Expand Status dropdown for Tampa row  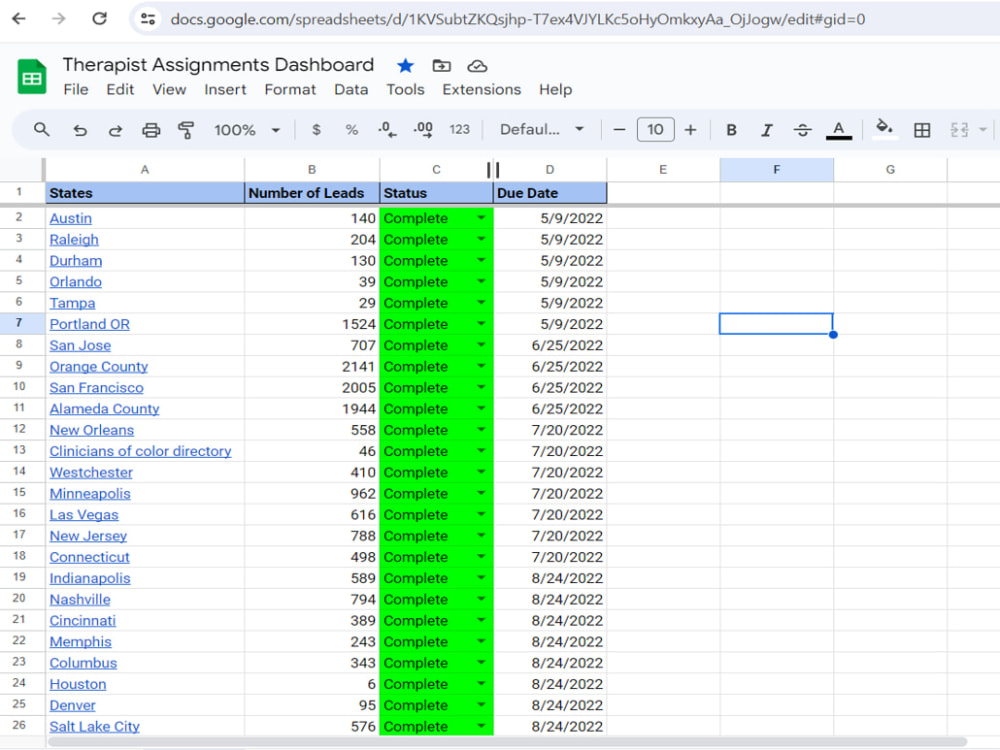coord(482,303)
